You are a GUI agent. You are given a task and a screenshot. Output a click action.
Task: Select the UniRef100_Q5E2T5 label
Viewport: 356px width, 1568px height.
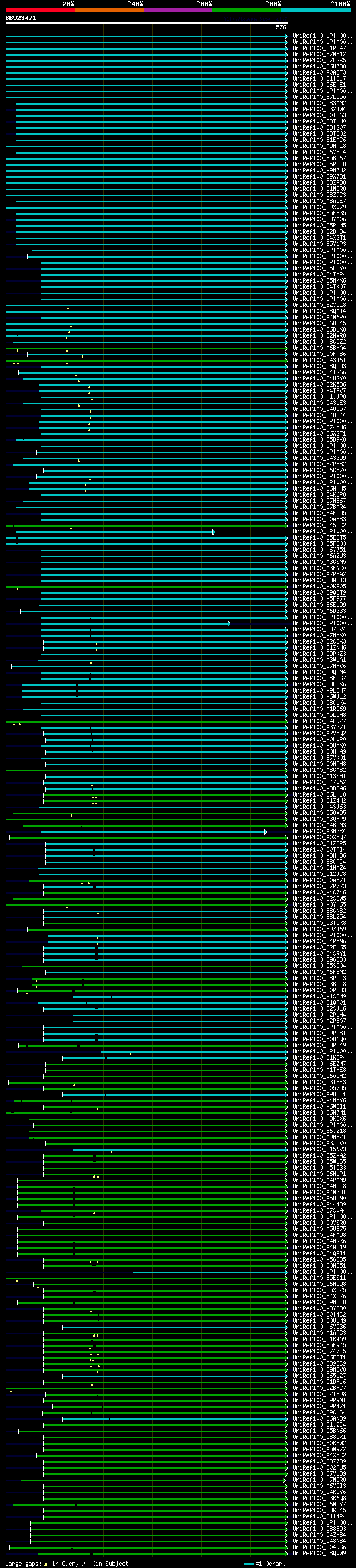319,537
